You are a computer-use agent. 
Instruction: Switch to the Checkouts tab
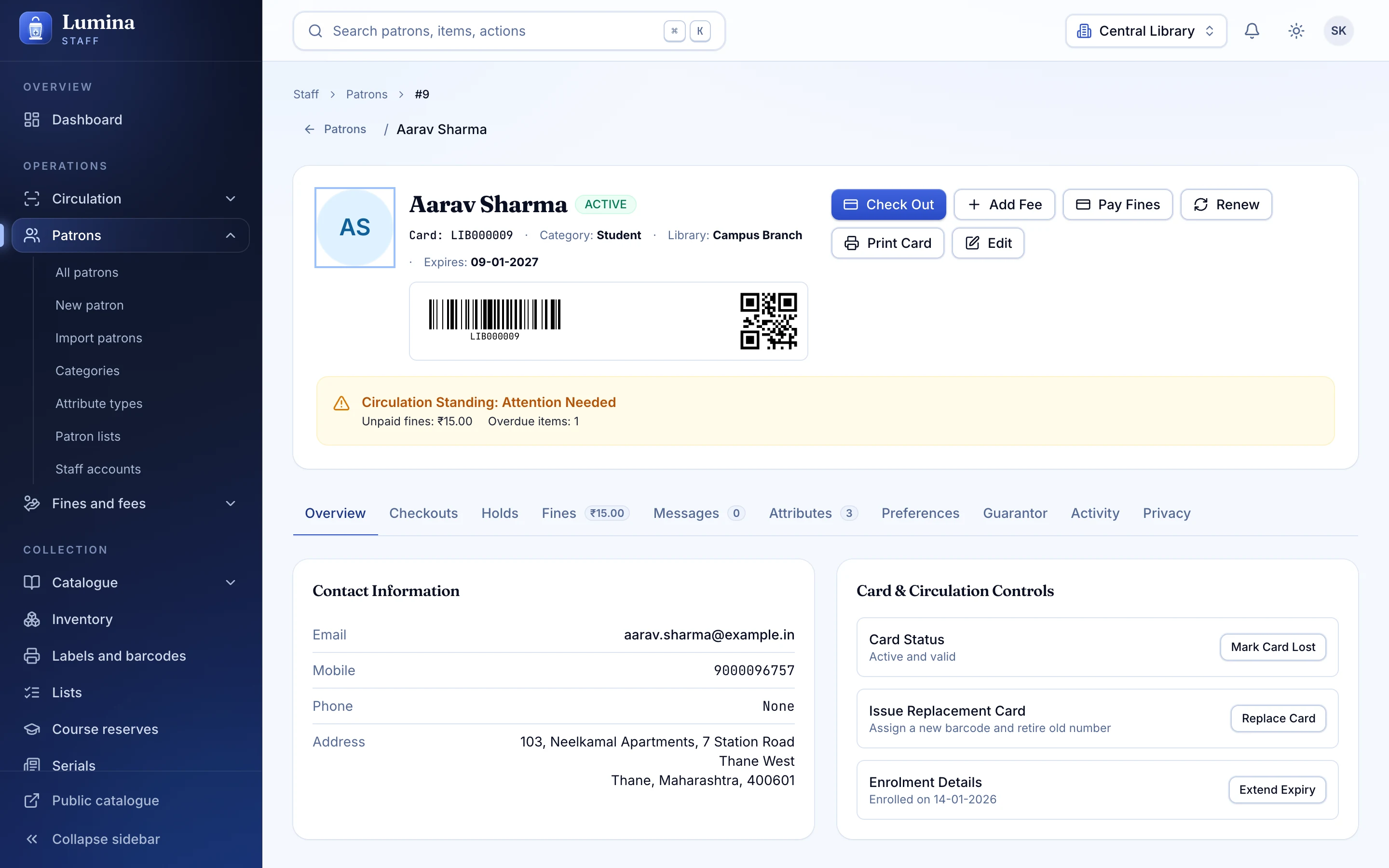(x=423, y=513)
